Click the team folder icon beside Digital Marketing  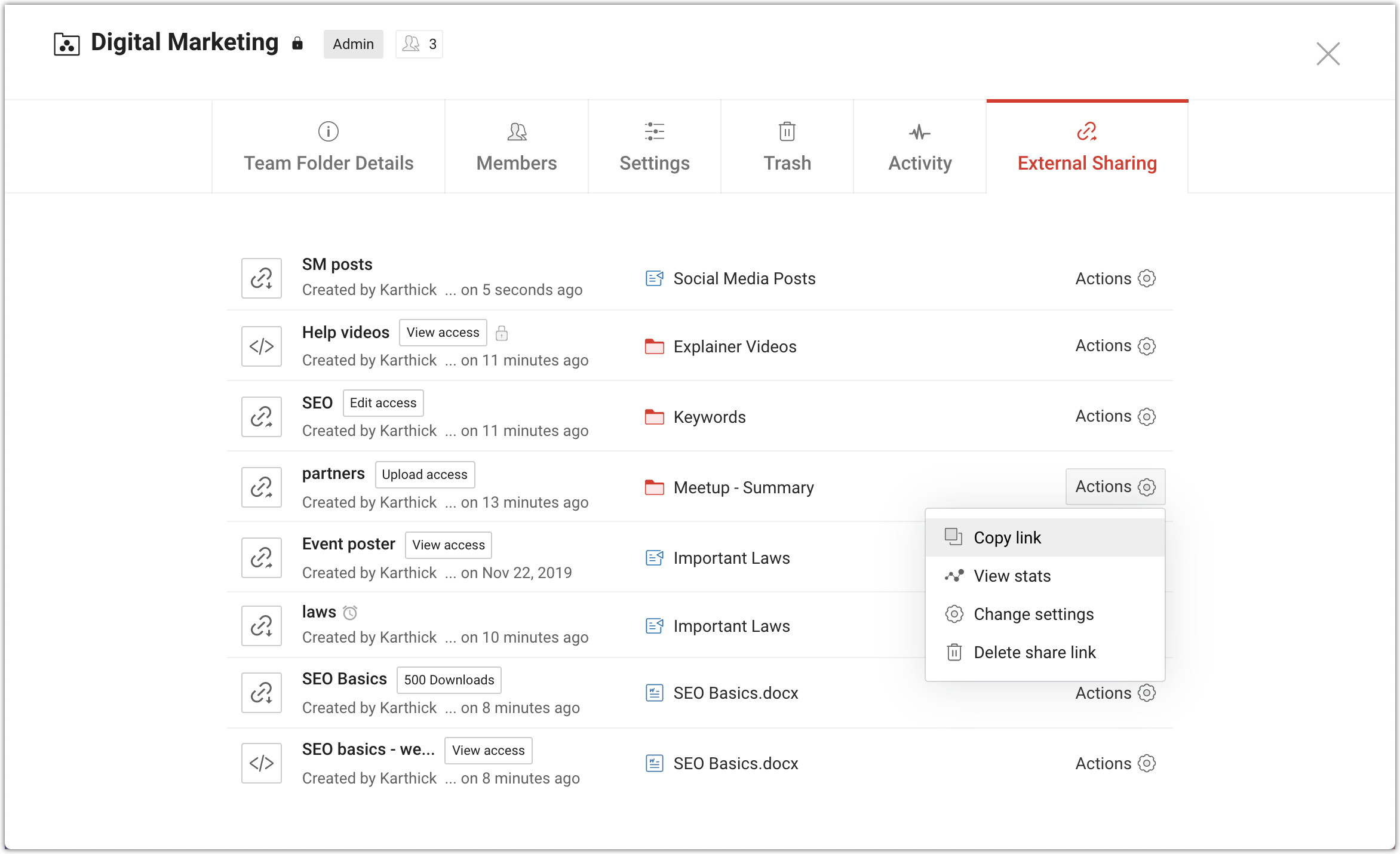(x=66, y=44)
